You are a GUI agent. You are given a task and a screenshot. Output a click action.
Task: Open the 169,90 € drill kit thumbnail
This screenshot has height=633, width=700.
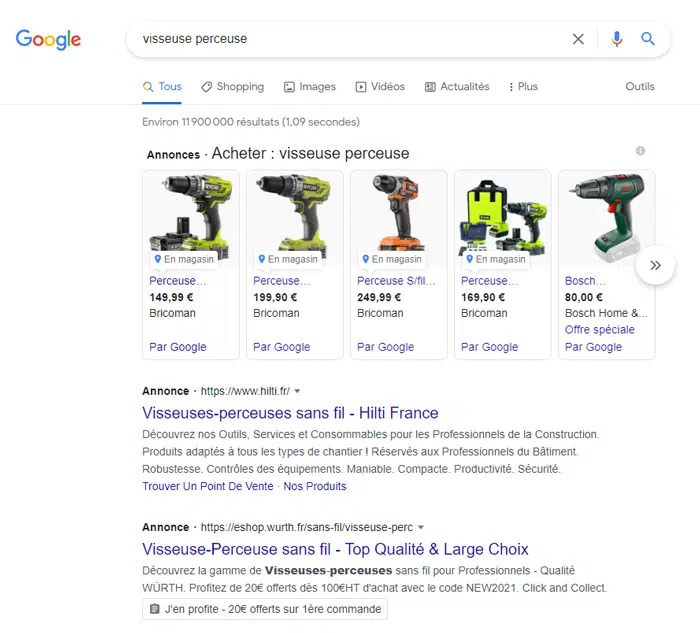coord(503,219)
